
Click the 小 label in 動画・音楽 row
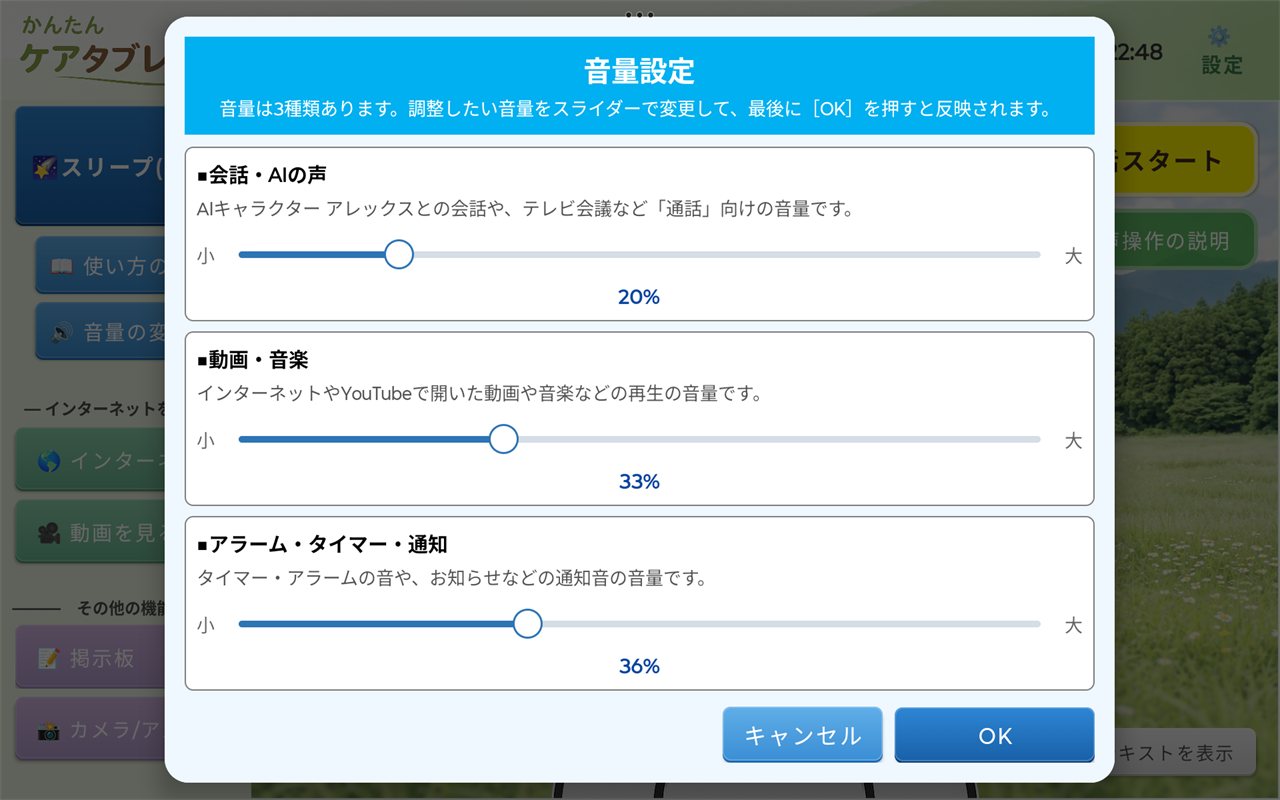pyautogui.click(x=206, y=441)
